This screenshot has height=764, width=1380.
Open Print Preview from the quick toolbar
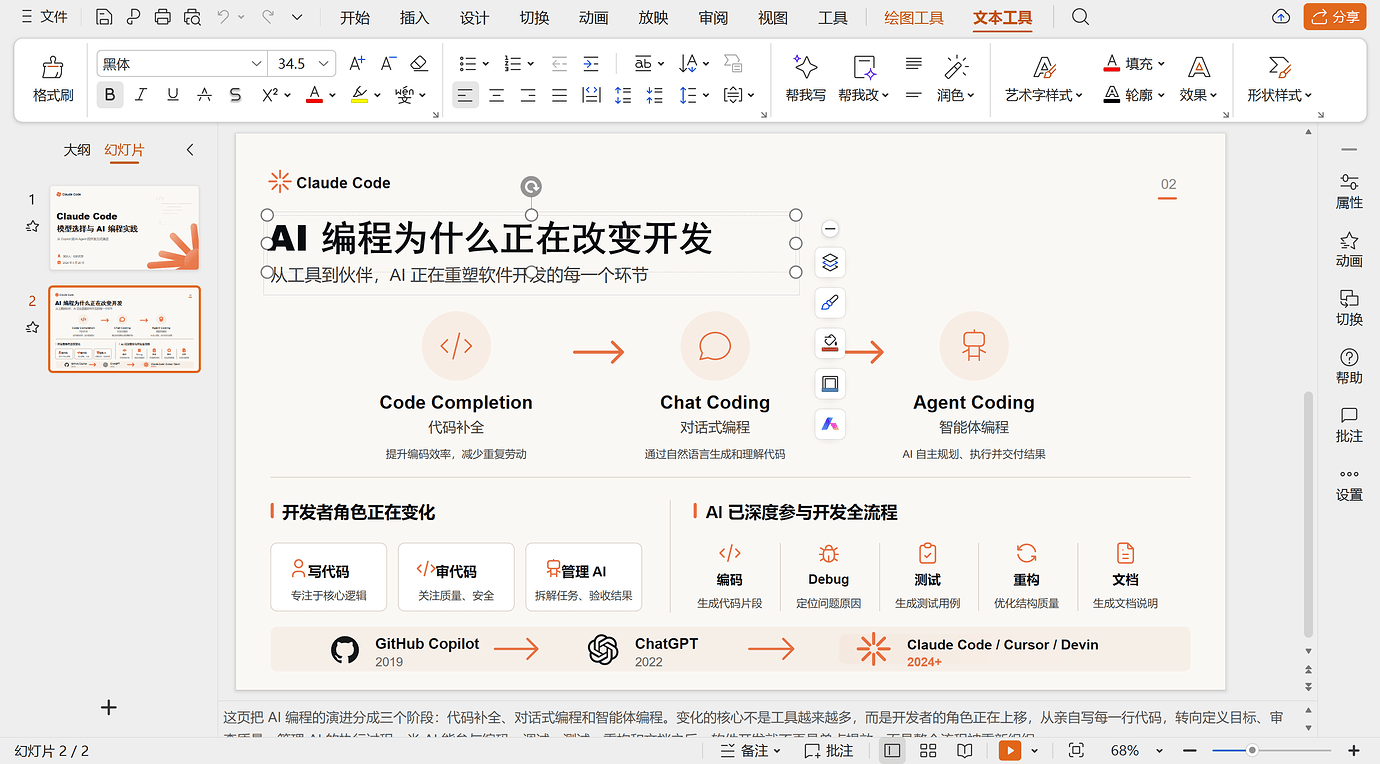[192, 17]
